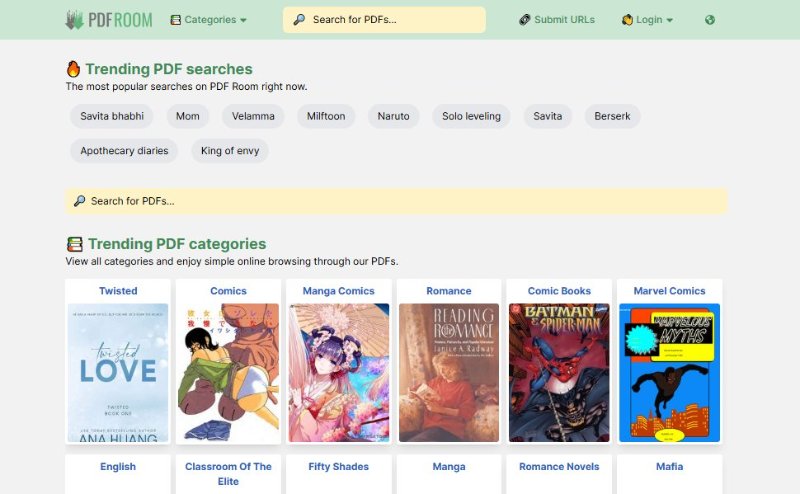Open the Romance Novels category link
Screen dimensions: 800x494
[x=559, y=466]
